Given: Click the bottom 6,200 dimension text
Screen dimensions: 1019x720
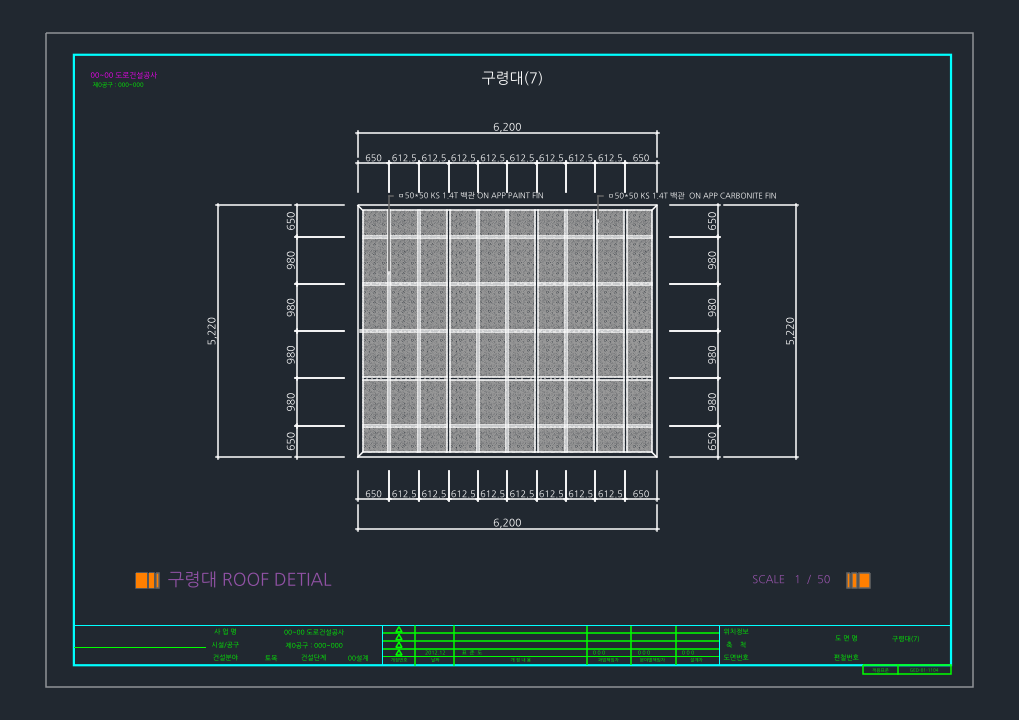Looking at the screenshot, I should [x=507, y=522].
